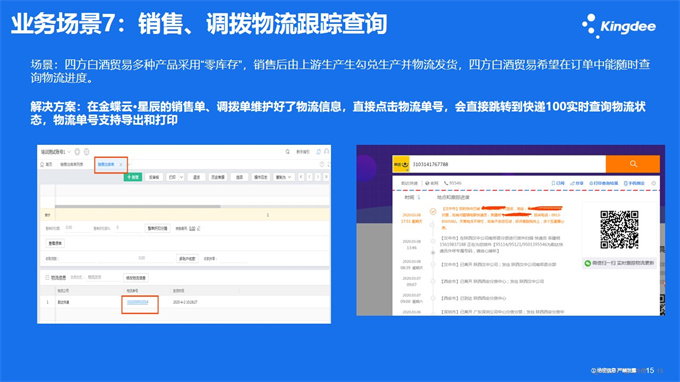This screenshot has height=382, width=680.
Task: Click the Kingdee logo
Action: [619, 26]
